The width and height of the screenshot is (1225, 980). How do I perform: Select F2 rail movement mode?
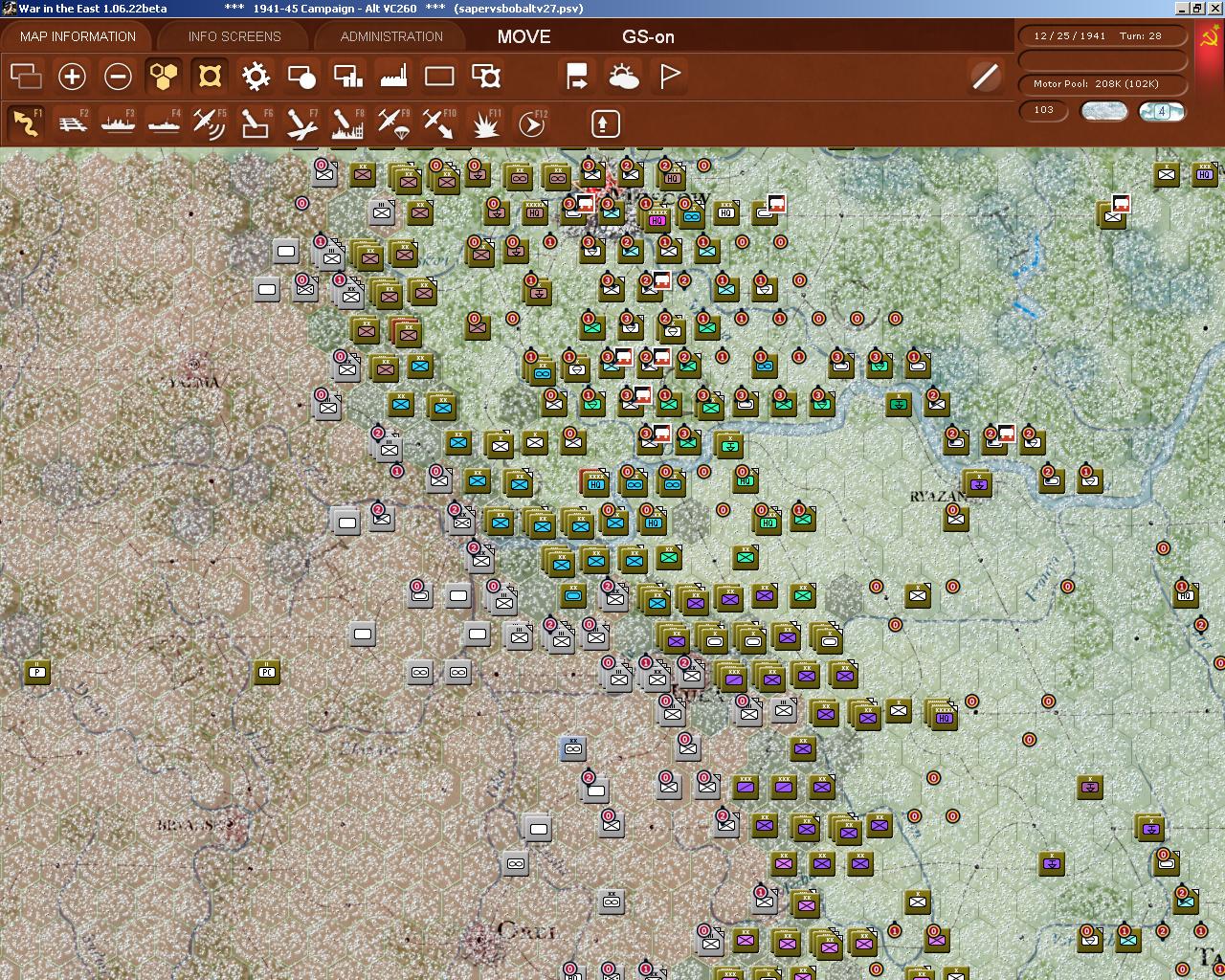pos(72,123)
